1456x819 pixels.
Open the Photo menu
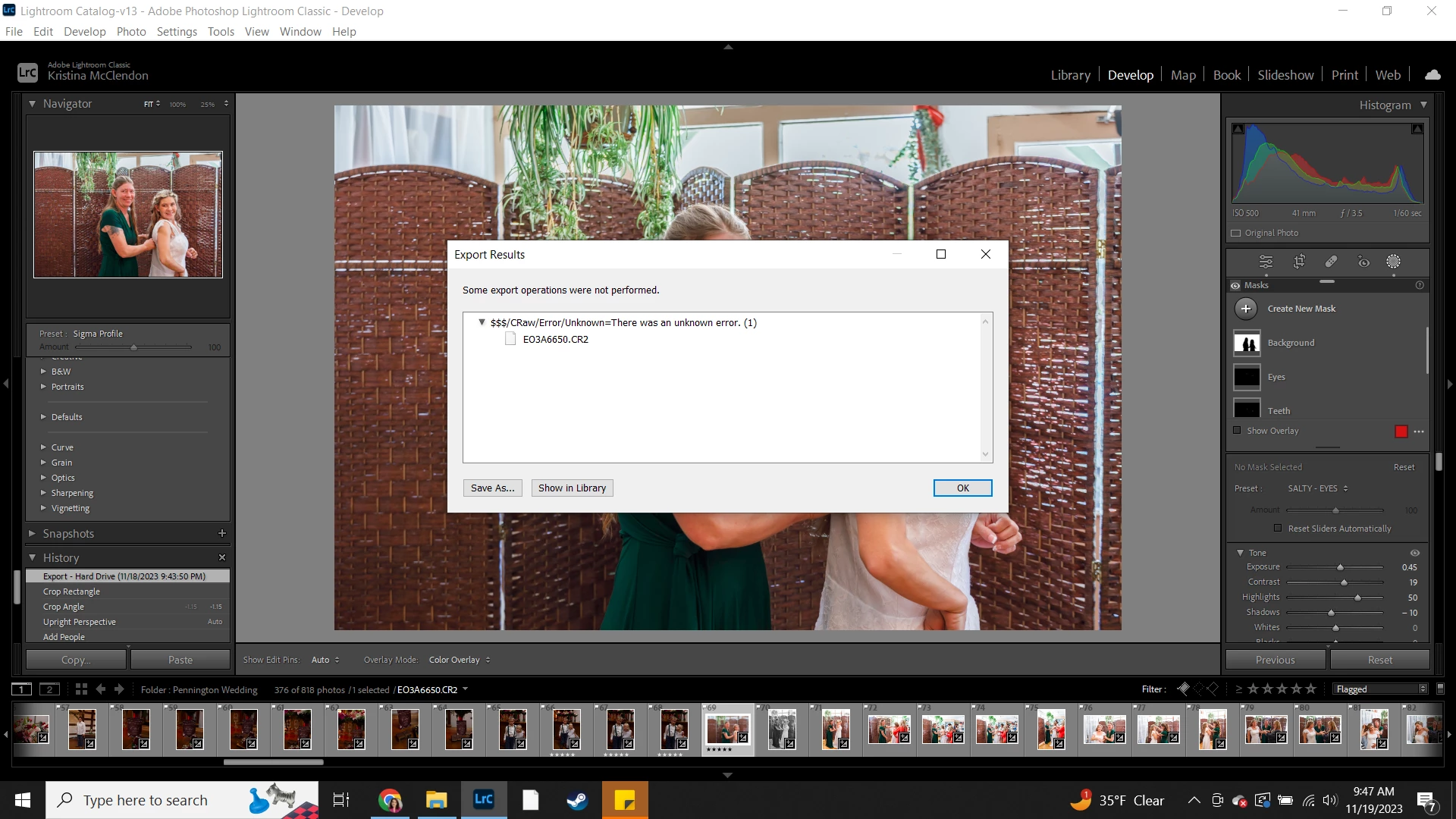130,31
